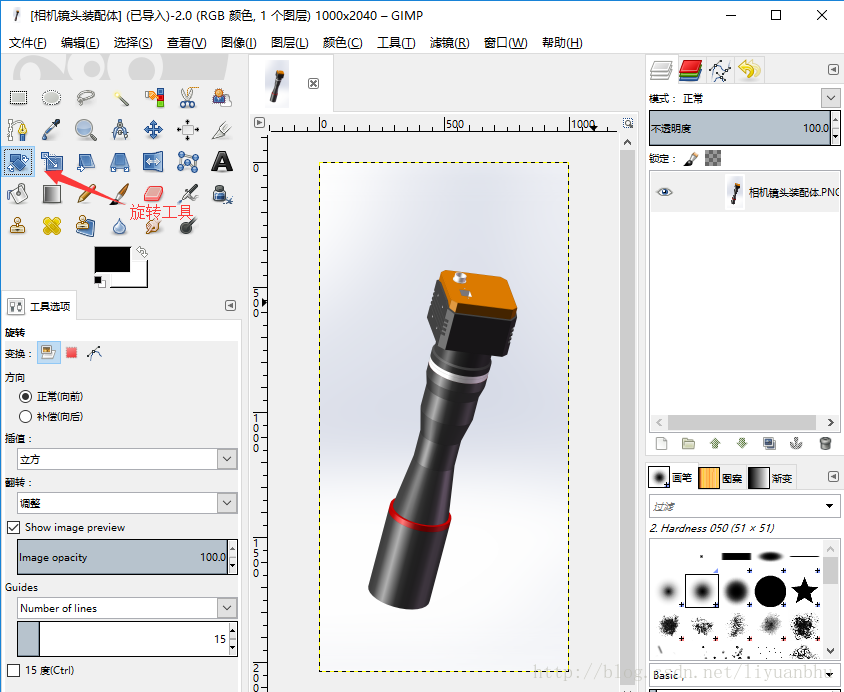Open the tool options panel menu arrow
Viewport: 844px width, 692px height.
click(x=230, y=306)
